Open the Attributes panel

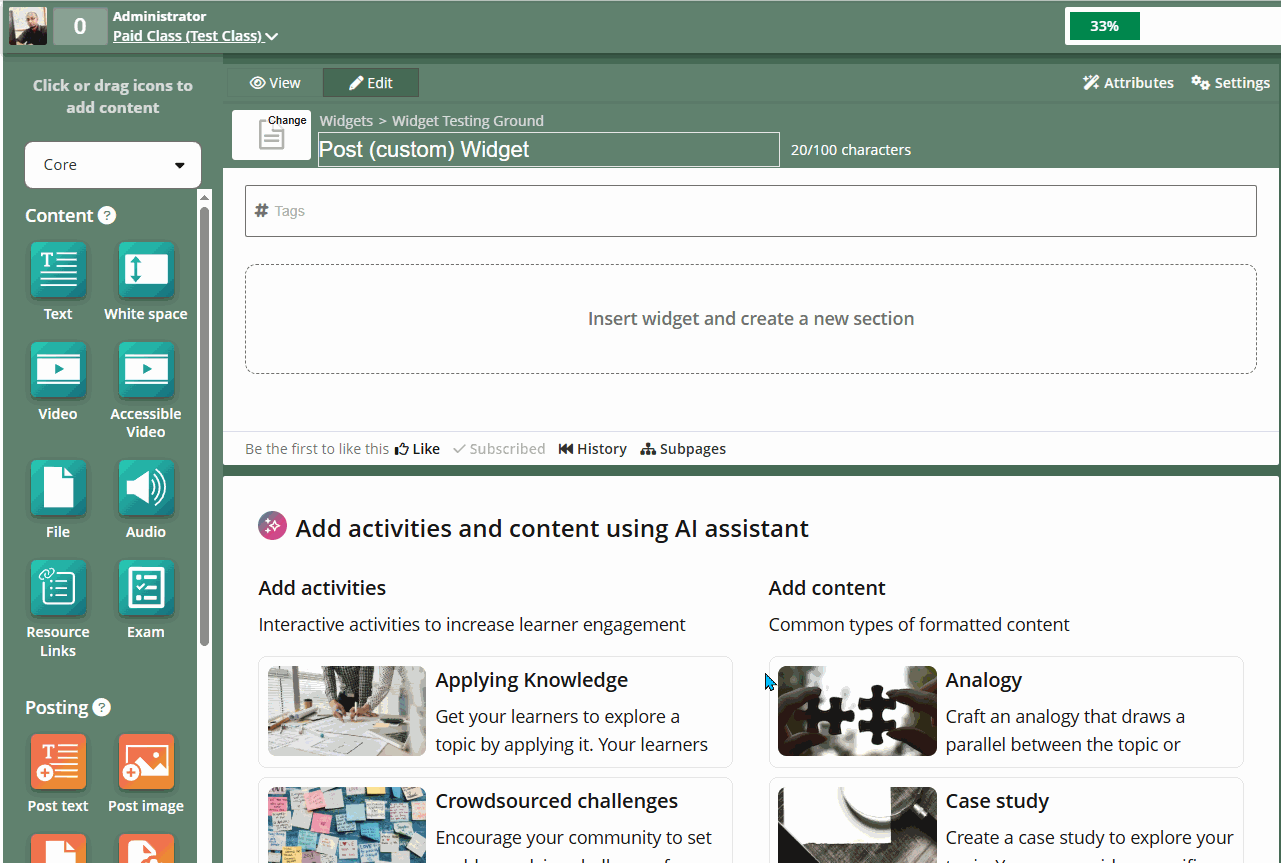pos(1128,83)
